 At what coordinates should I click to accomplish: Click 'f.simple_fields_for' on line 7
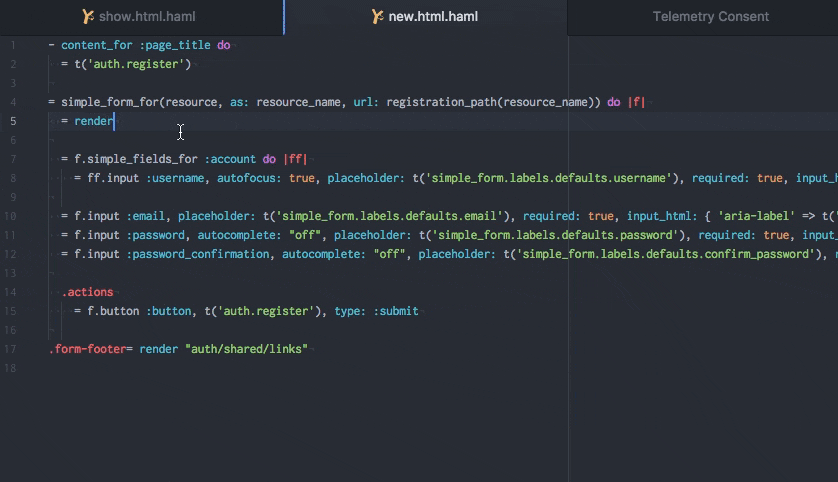[x=136, y=159]
